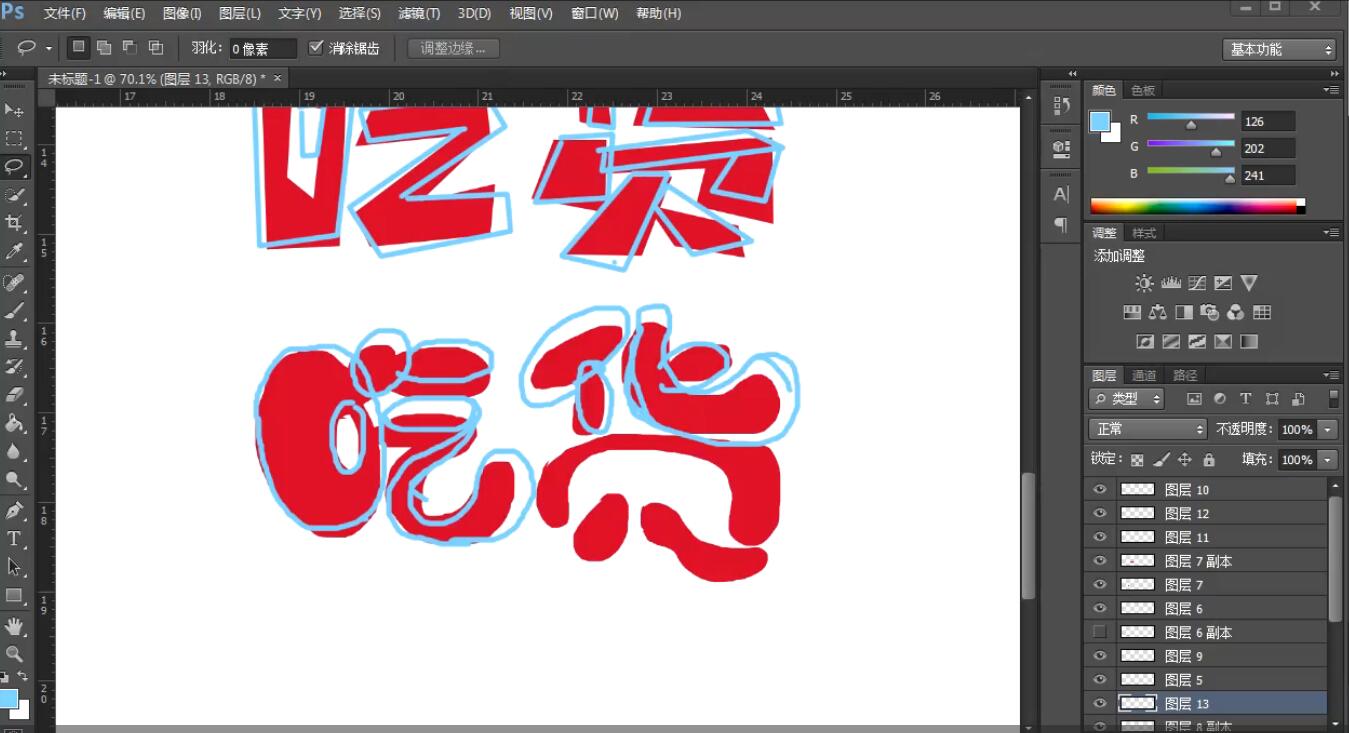This screenshot has height=733, width=1349.
Task: Open Lasso tool preset picker arrow
Action: coord(48,49)
